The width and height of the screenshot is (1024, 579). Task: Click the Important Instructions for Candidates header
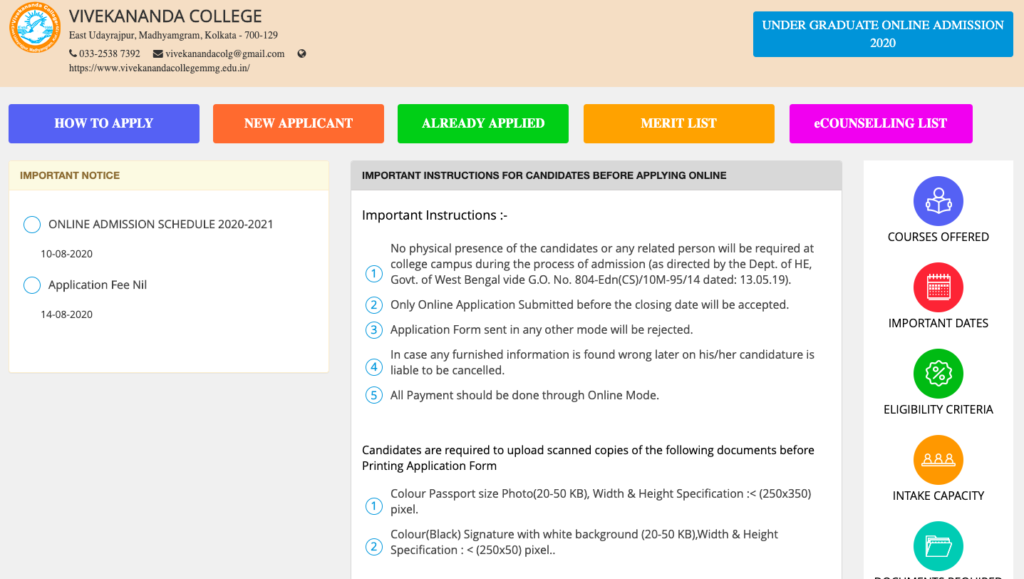tap(596, 176)
